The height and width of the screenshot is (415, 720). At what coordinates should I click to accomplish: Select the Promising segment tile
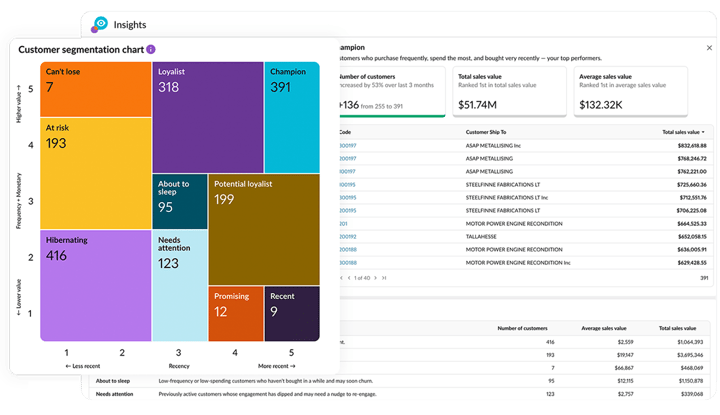point(236,314)
